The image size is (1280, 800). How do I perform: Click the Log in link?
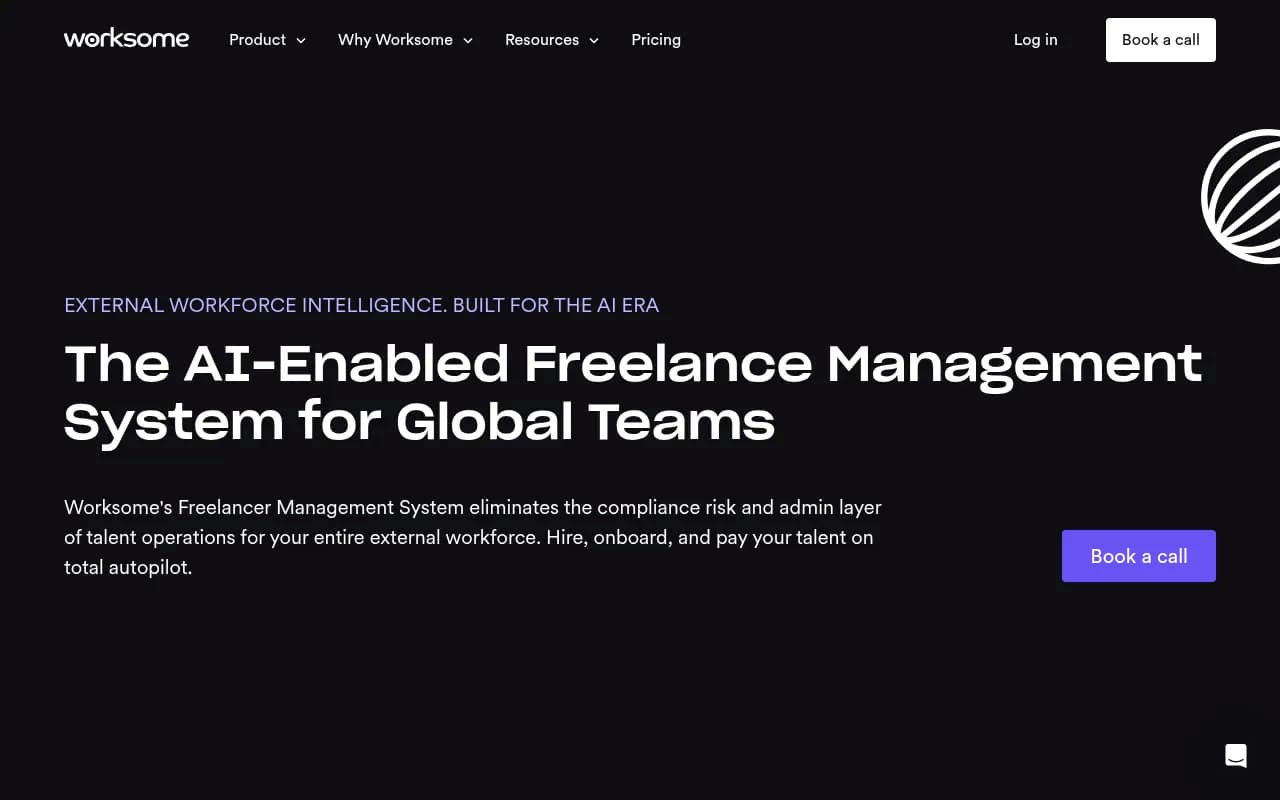[x=1035, y=40]
